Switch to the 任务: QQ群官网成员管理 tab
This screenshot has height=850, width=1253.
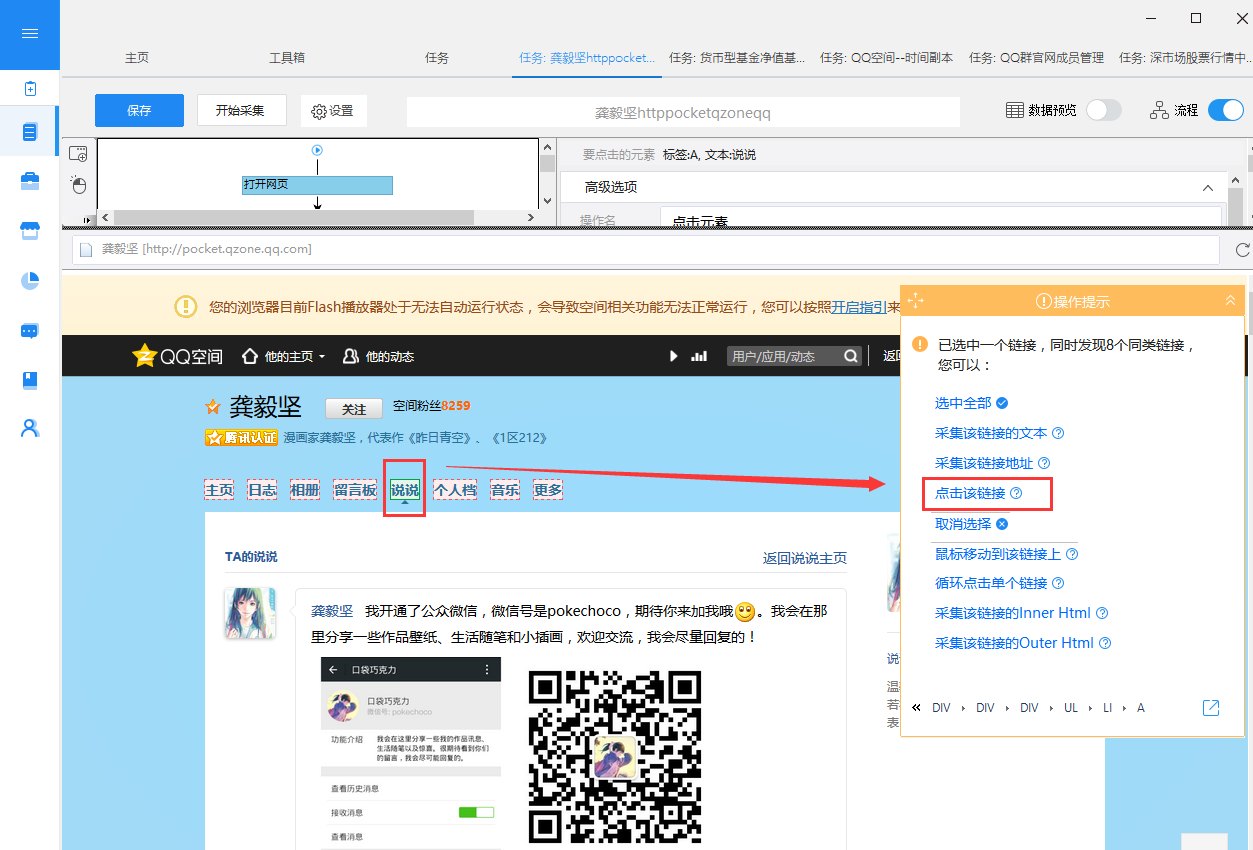[1037, 58]
